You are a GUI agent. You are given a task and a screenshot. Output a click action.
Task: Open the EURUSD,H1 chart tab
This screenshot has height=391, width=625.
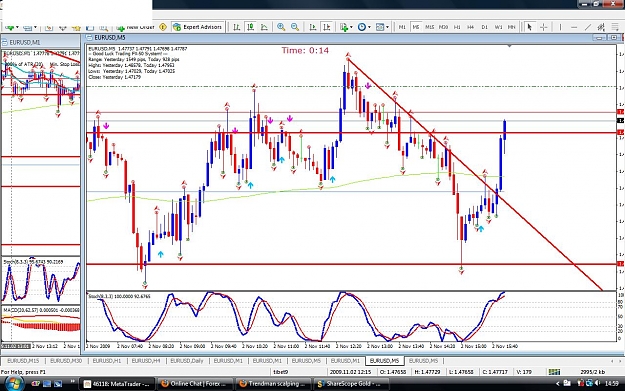(107, 361)
